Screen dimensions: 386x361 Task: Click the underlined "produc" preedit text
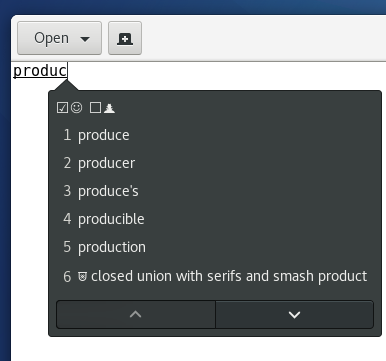coord(40,71)
